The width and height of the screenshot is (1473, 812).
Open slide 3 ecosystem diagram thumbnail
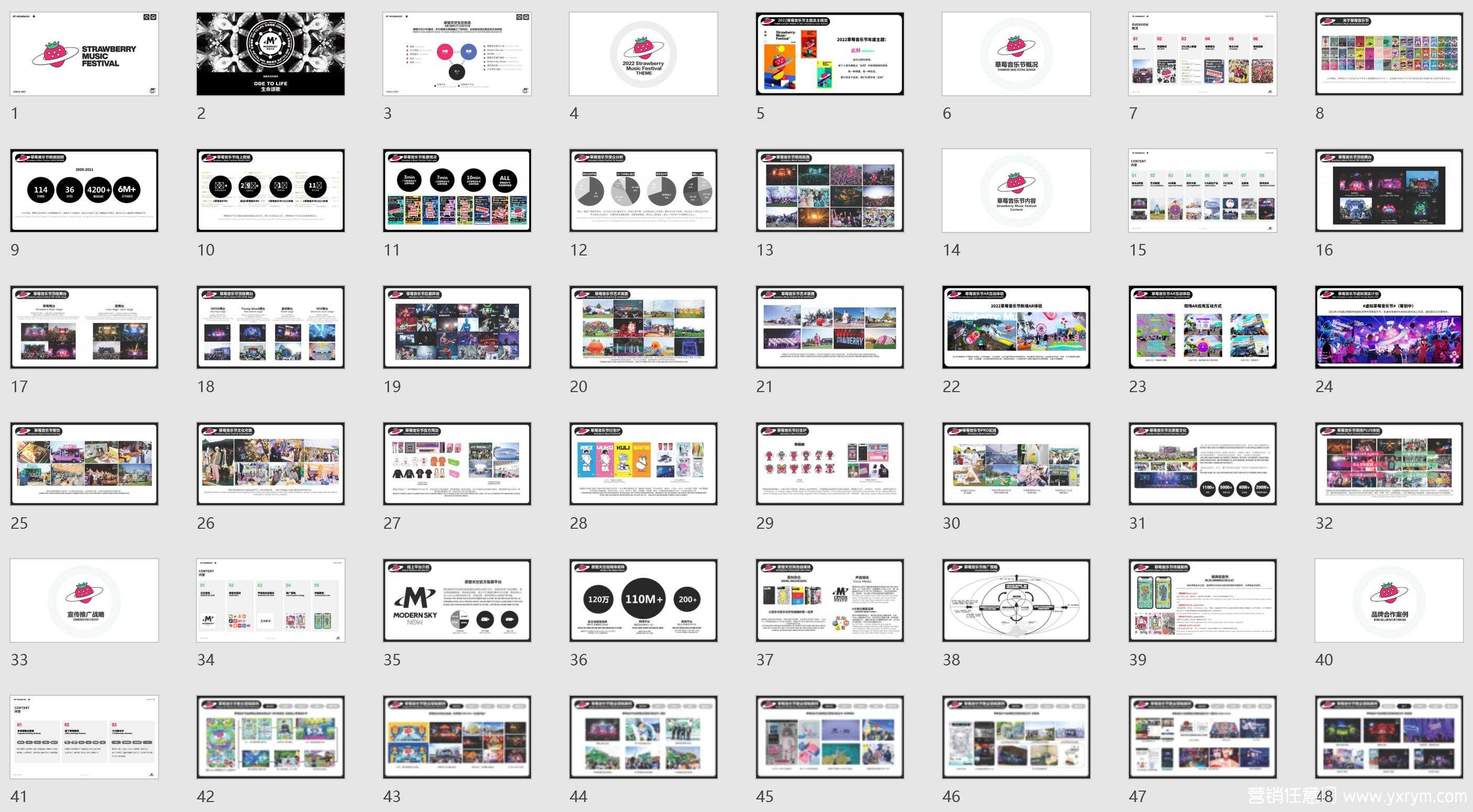[457, 54]
